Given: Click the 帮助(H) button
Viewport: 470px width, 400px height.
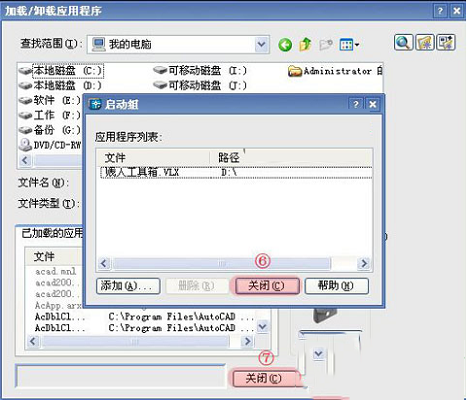Looking at the screenshot, I should (336, 286).
